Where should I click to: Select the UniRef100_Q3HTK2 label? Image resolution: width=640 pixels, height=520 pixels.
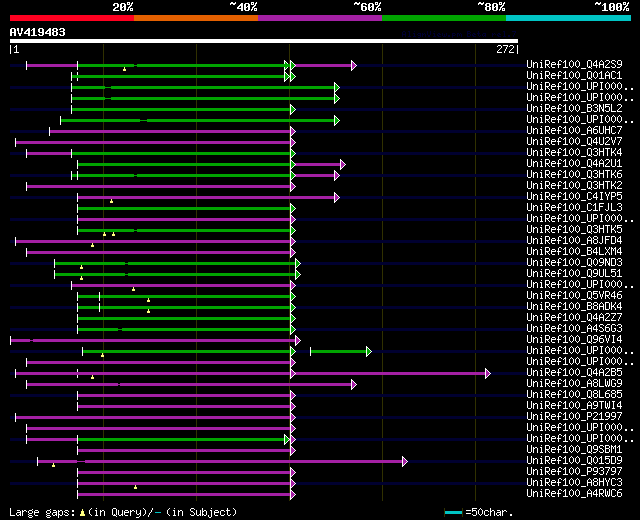(574, 186)
